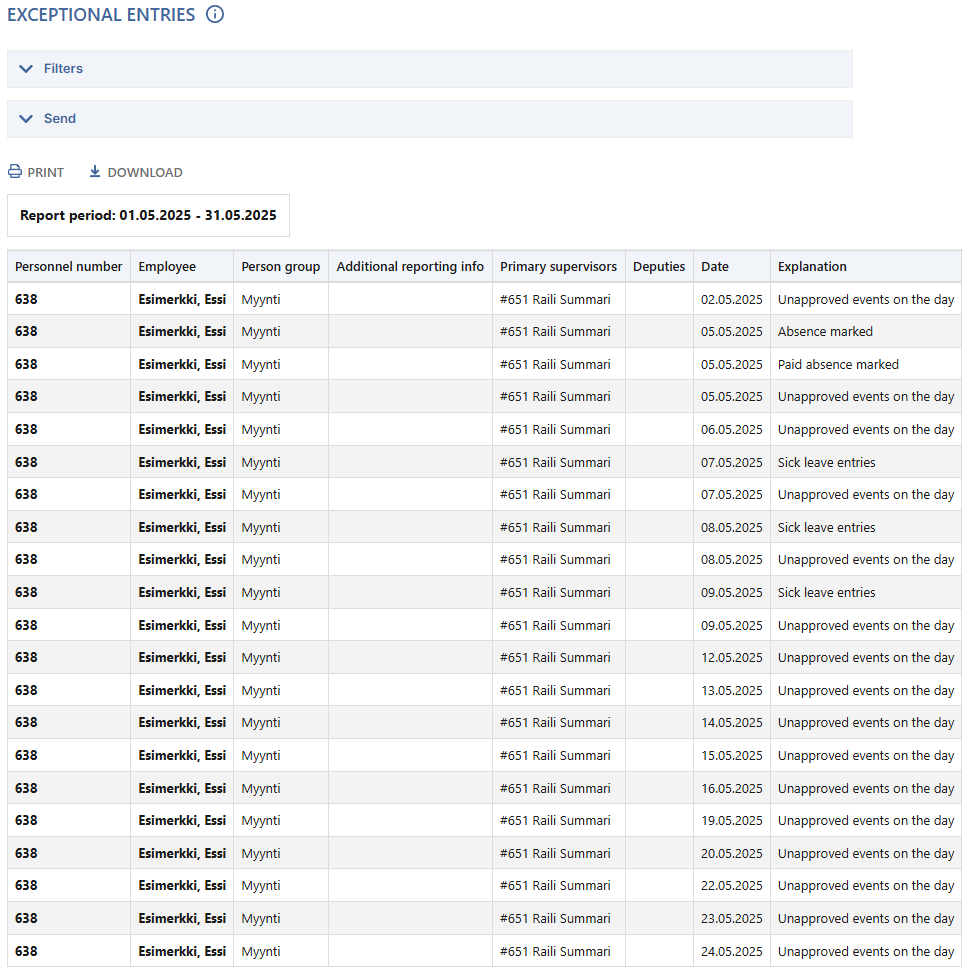Open the Filters section label

click(63, 69)
